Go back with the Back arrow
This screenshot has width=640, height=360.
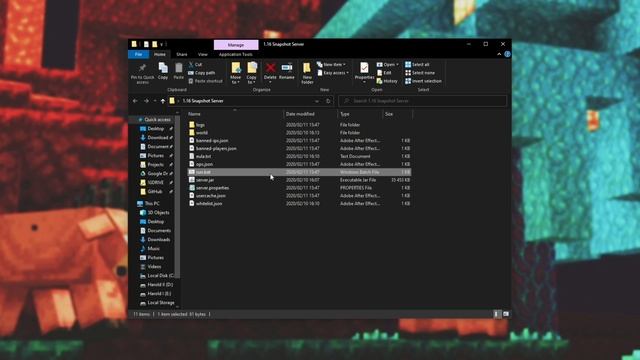click(x=135, y=101)
